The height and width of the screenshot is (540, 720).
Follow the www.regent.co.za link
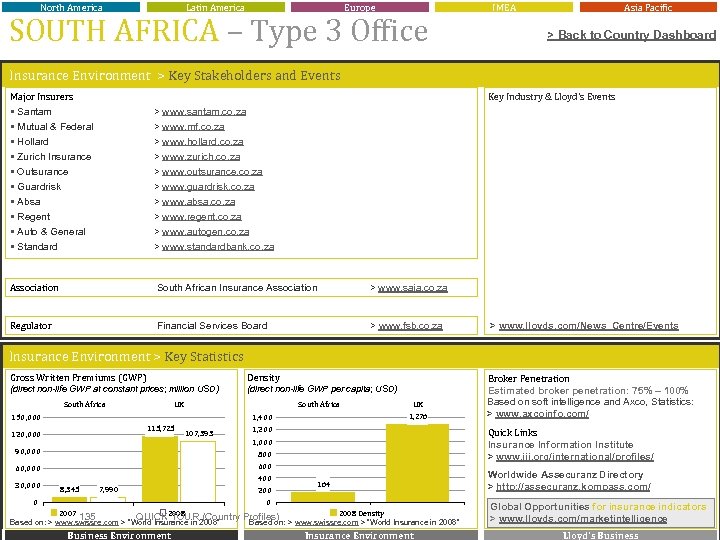(202, 217)
